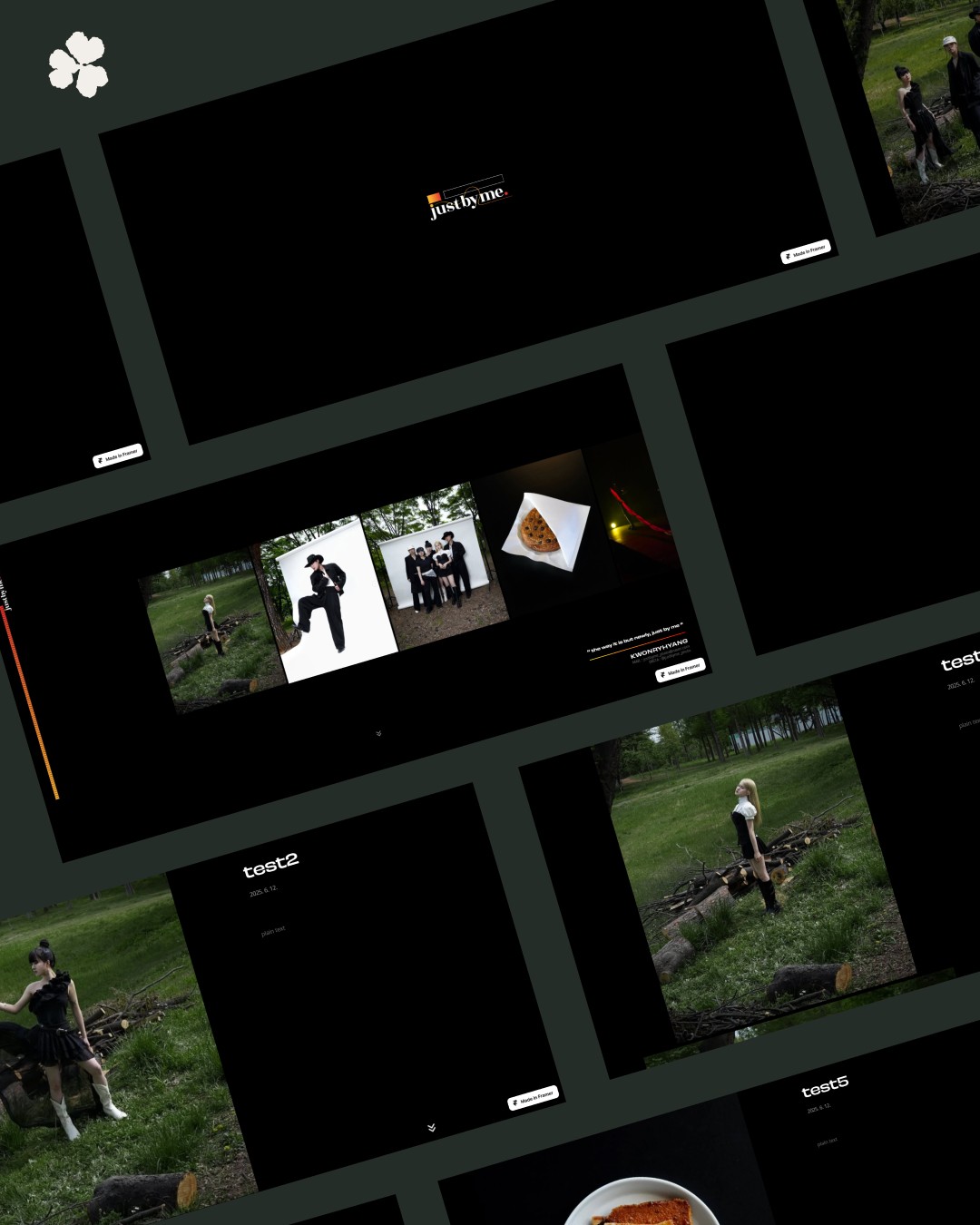Screen dimensions: 980x1225
Task: Open gallery photo of group at white backdrop
Action: [436, 566]
